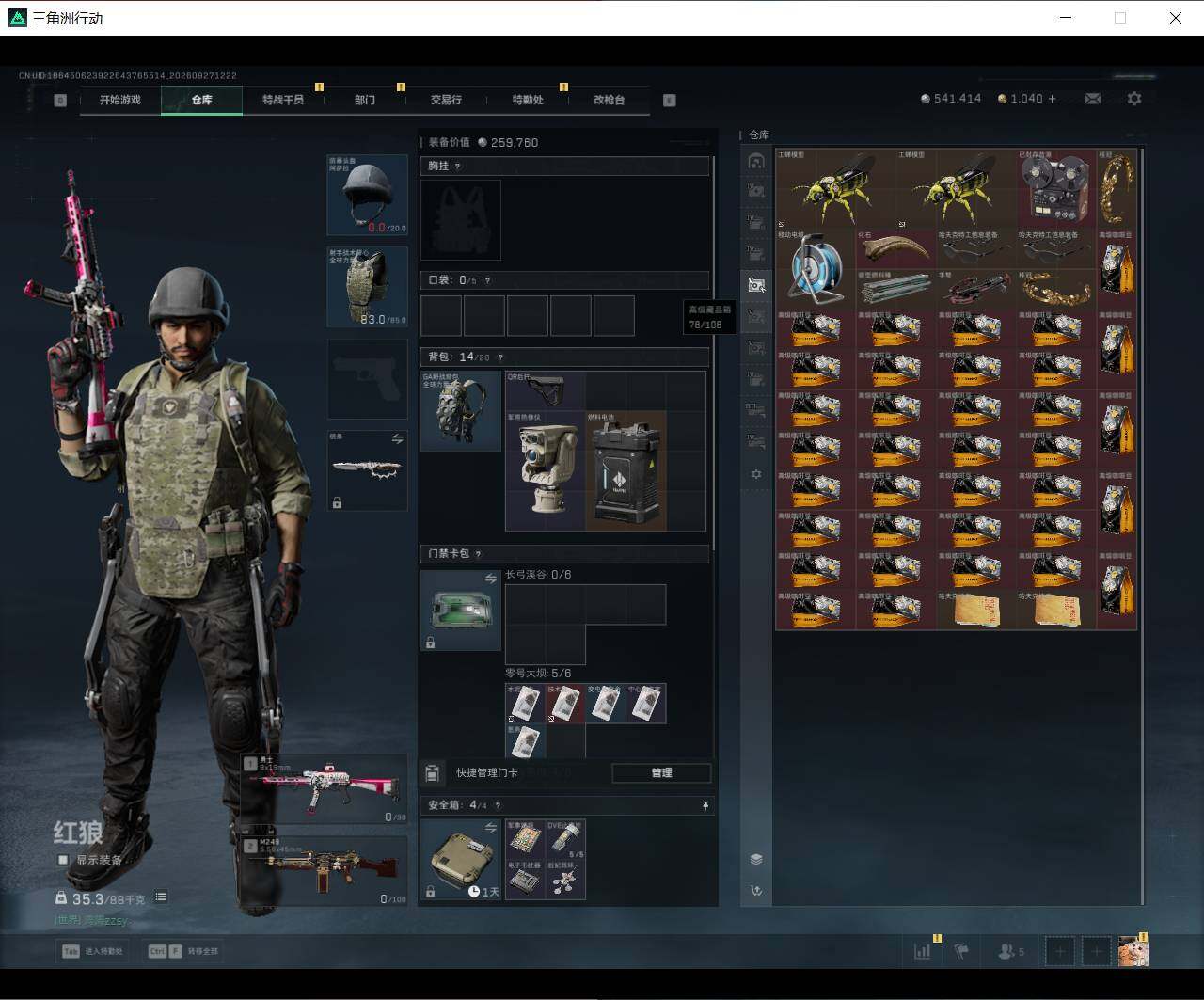Open the weight details list icon
This screenshot has width=1204, height=1000.
coord(161,897)
